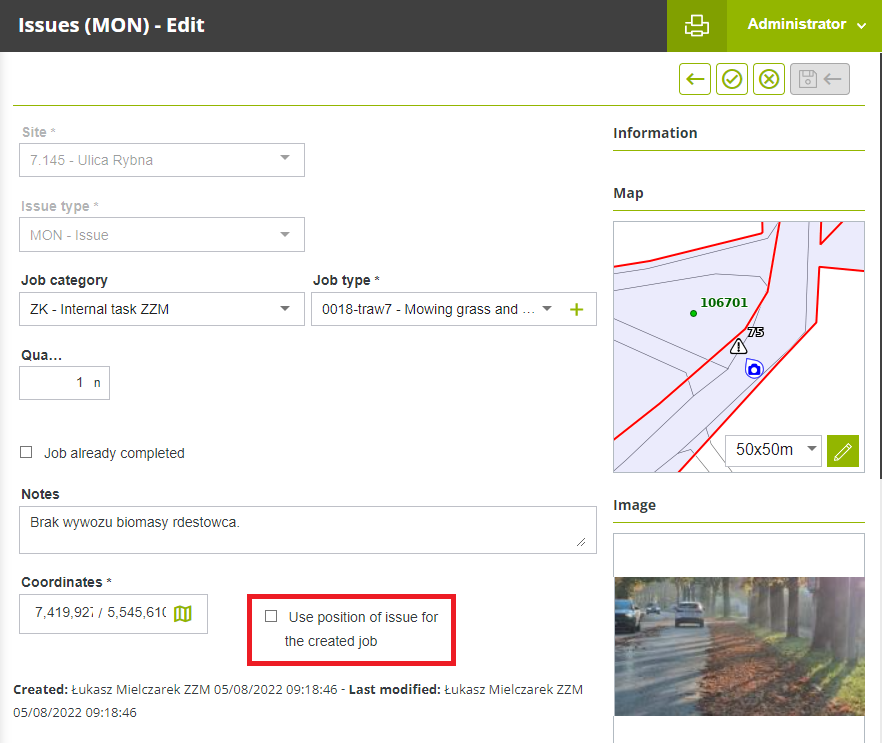
Task: Open the Job type dropdown
Action: [435, 309]
